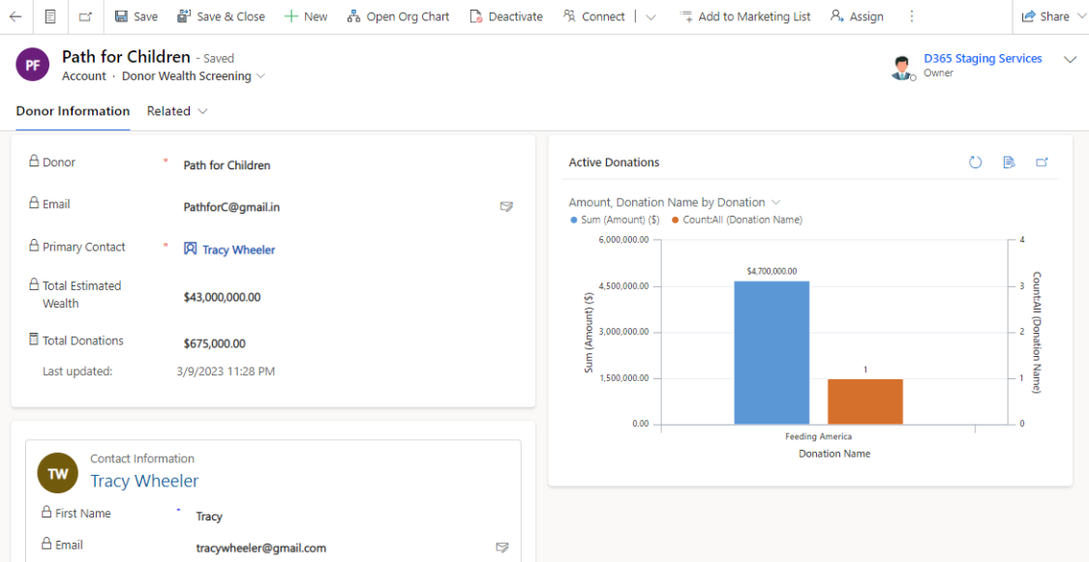The height and width of the screenshot is (562, 1089).
Task: Open record in new window icon
Action: coord(85,16)
